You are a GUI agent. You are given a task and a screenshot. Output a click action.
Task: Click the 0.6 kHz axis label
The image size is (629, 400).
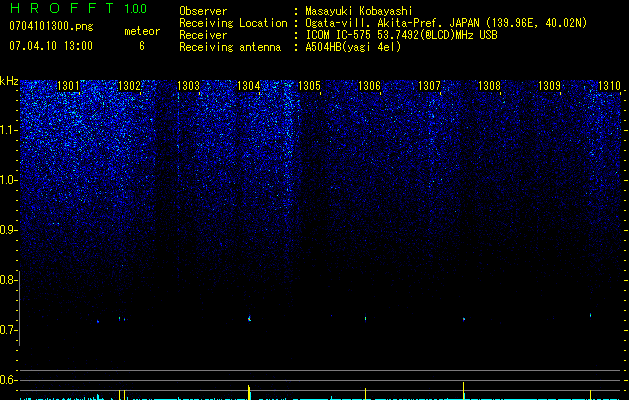click(7, 380)
